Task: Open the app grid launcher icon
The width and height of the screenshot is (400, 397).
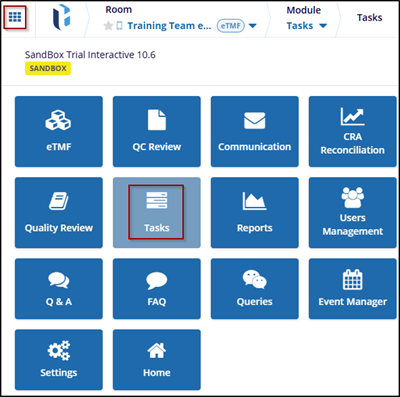Action: (15, 17)
